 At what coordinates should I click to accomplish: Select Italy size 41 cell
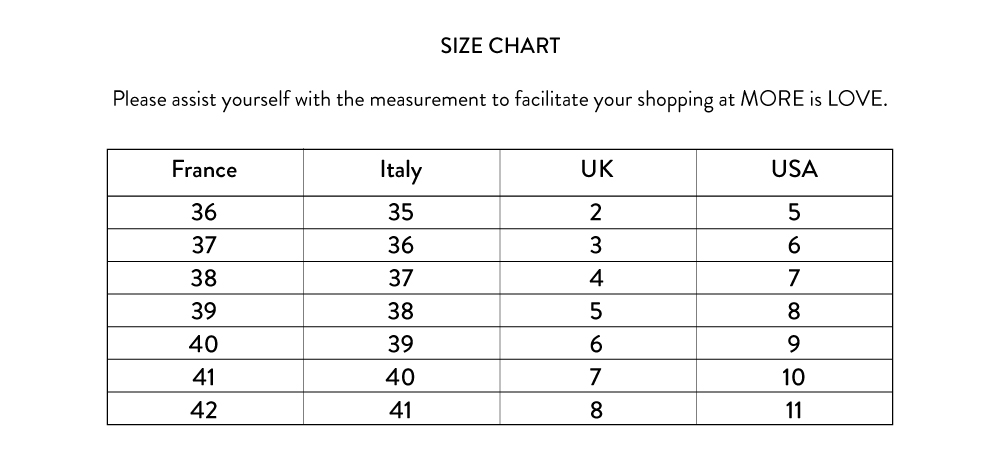pos(400,409)
